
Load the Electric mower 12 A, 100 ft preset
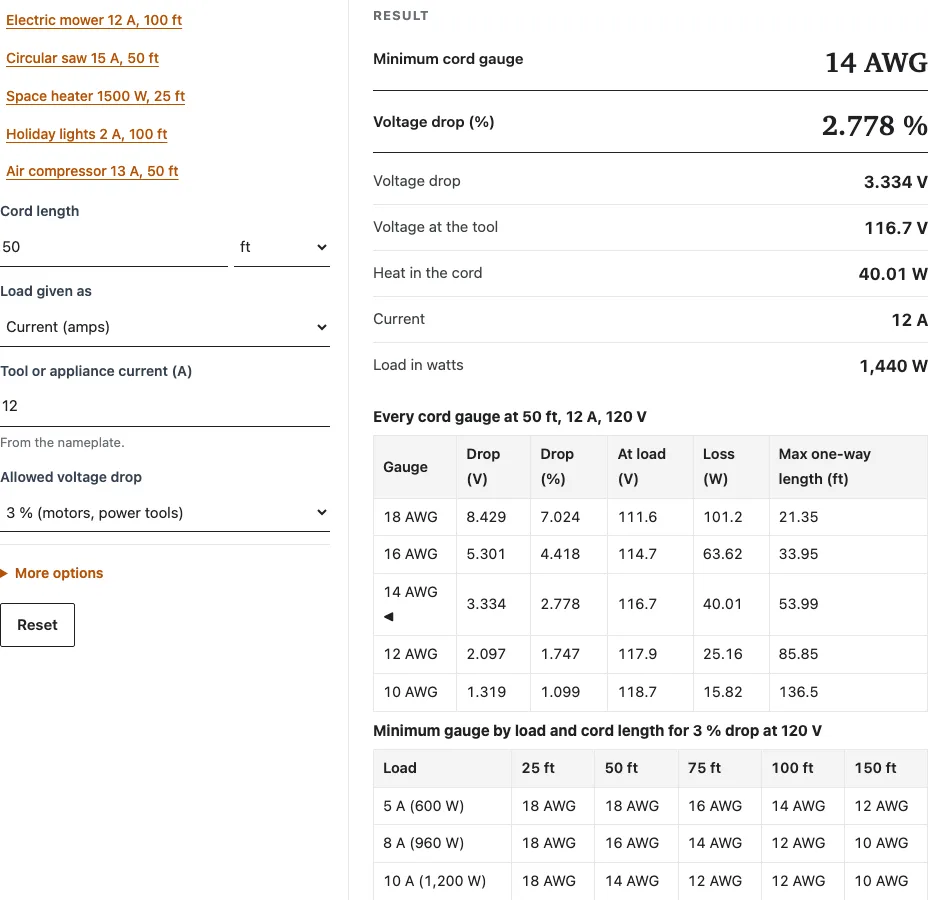tap(94, 20)
